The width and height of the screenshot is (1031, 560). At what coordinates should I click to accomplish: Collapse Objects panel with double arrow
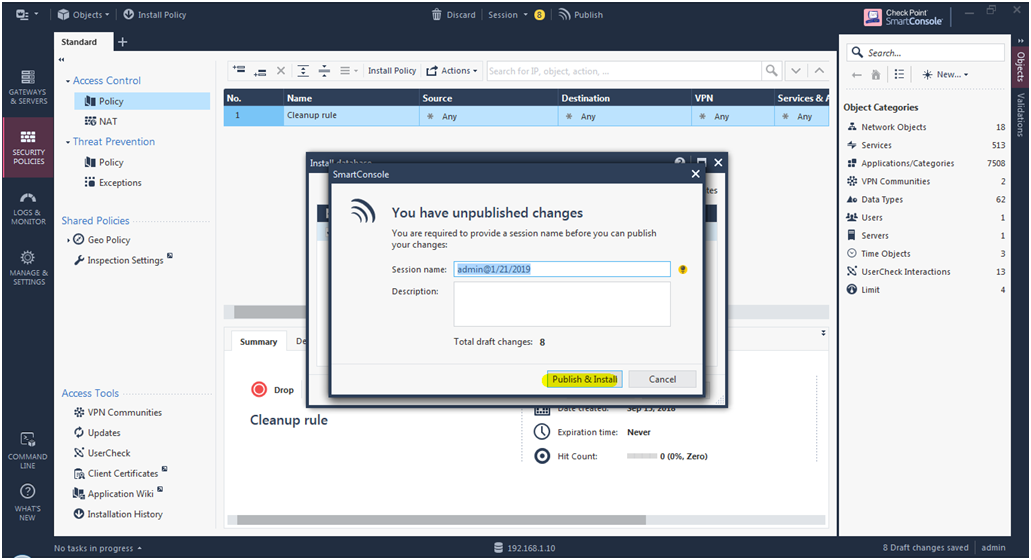pyautogui.click(x=1020, y=41)
